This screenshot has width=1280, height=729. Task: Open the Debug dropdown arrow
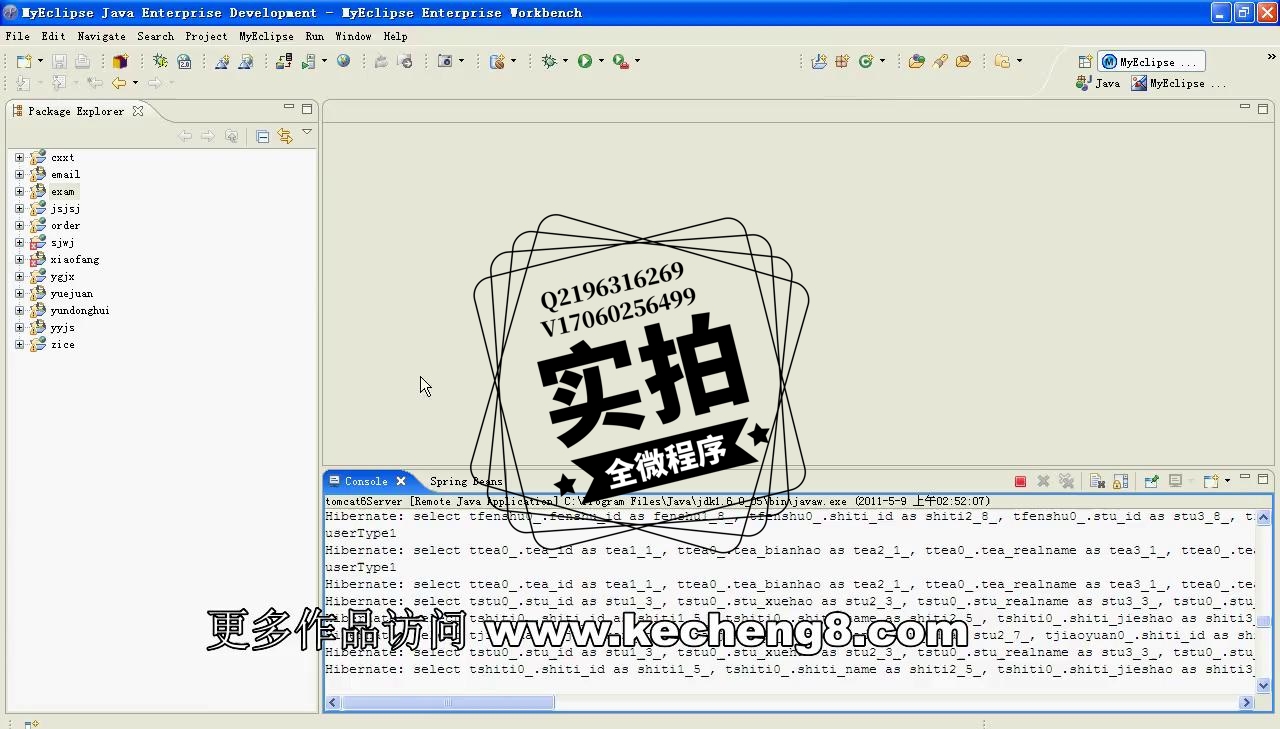(x=565, y=61)
